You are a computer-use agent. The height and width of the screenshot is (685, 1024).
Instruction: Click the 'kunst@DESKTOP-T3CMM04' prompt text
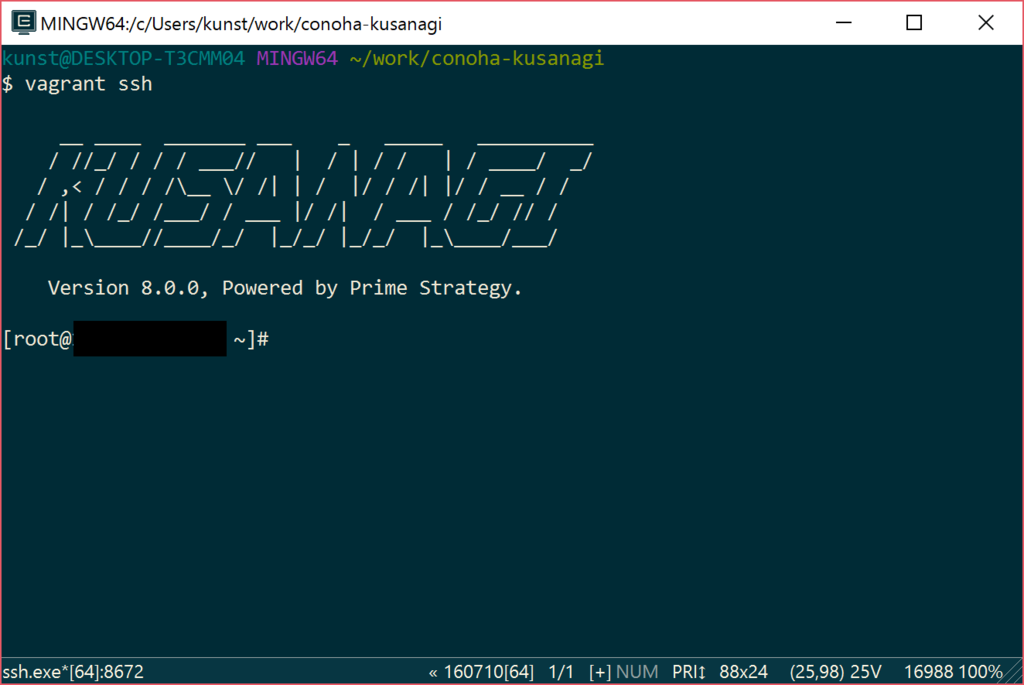click(x=123, y=58)
